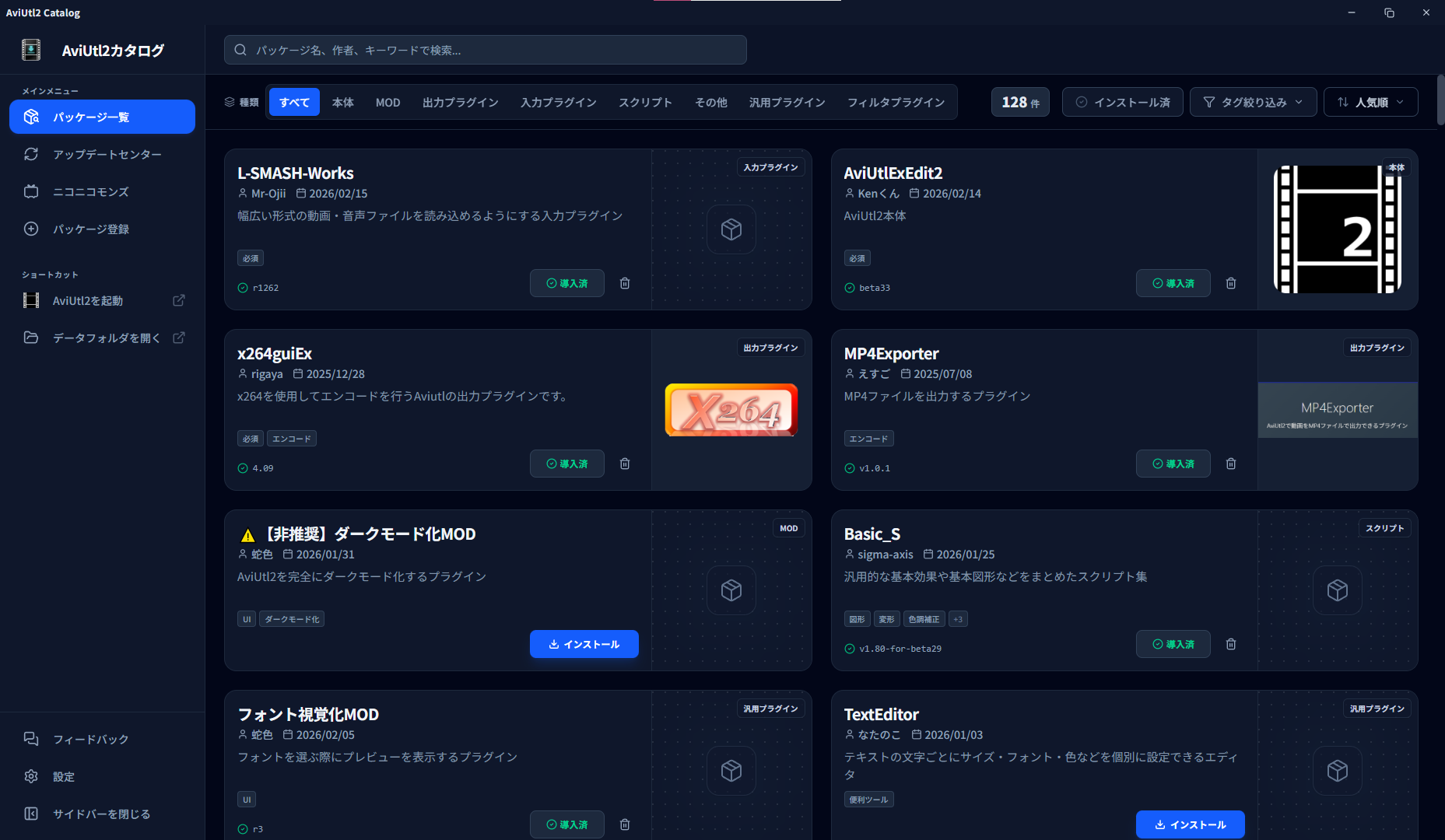Open アップデートセンター from sidebar
Screen dimensions: 1445x840
(107, 155)
